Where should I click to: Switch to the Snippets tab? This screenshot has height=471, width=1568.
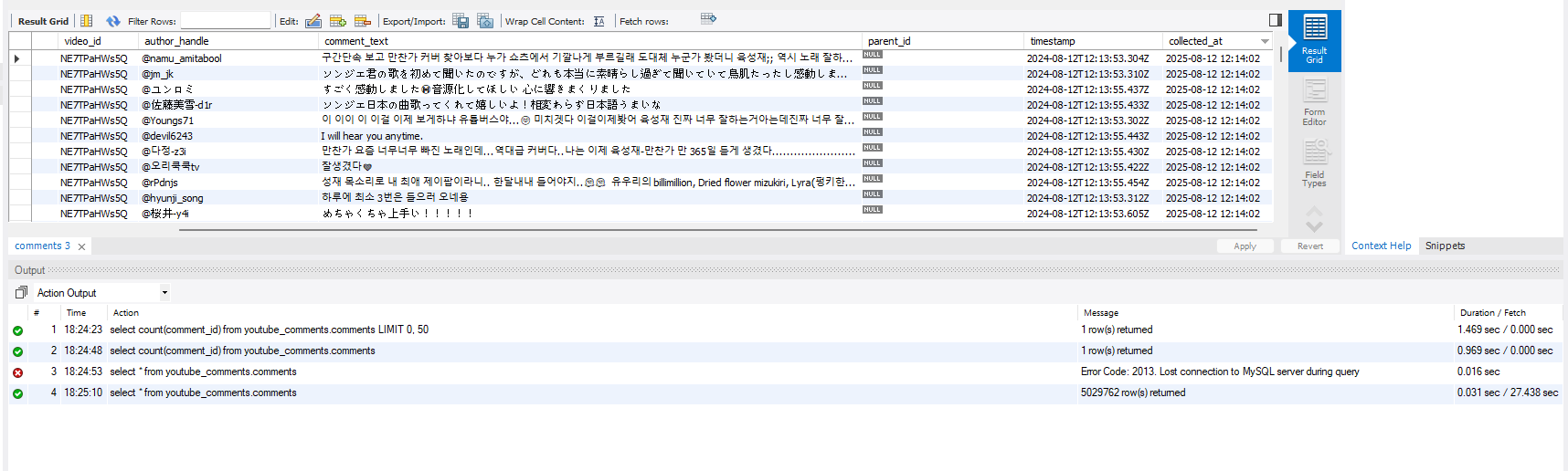click(1445, 246)
